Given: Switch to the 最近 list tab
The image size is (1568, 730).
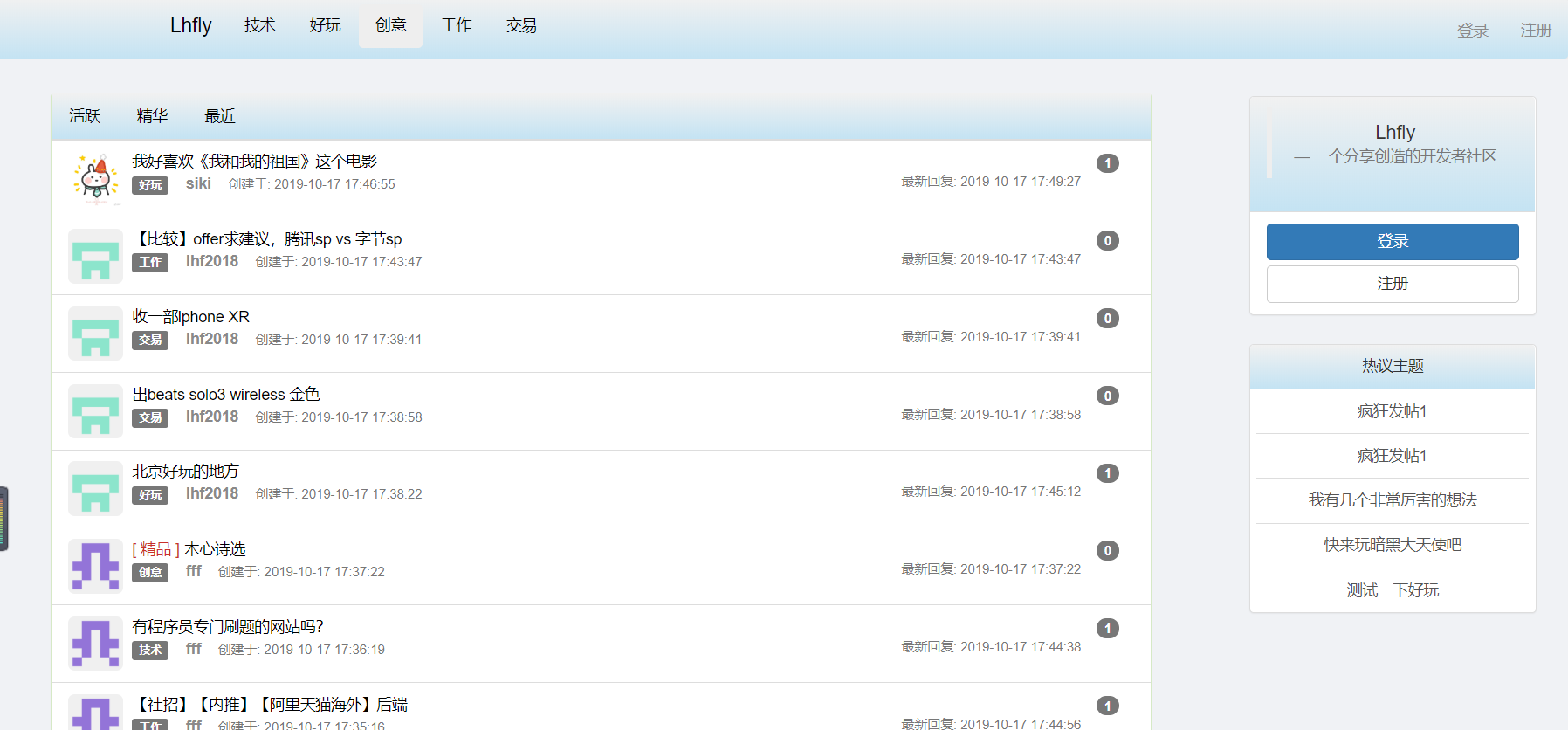Looking at the screenshot, I should click(220, 116).
